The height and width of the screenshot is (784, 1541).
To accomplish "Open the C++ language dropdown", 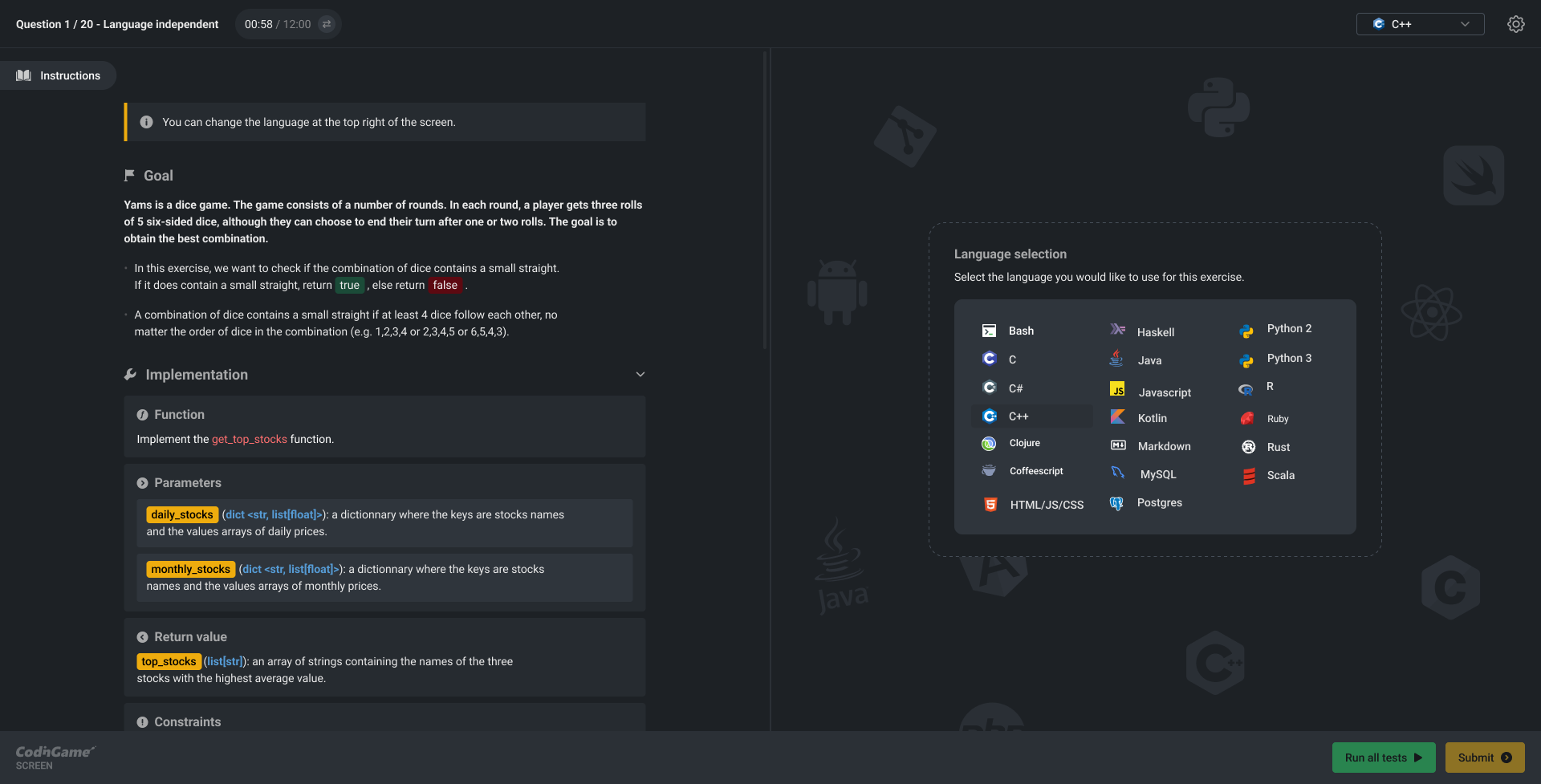I will [1419, 24].
